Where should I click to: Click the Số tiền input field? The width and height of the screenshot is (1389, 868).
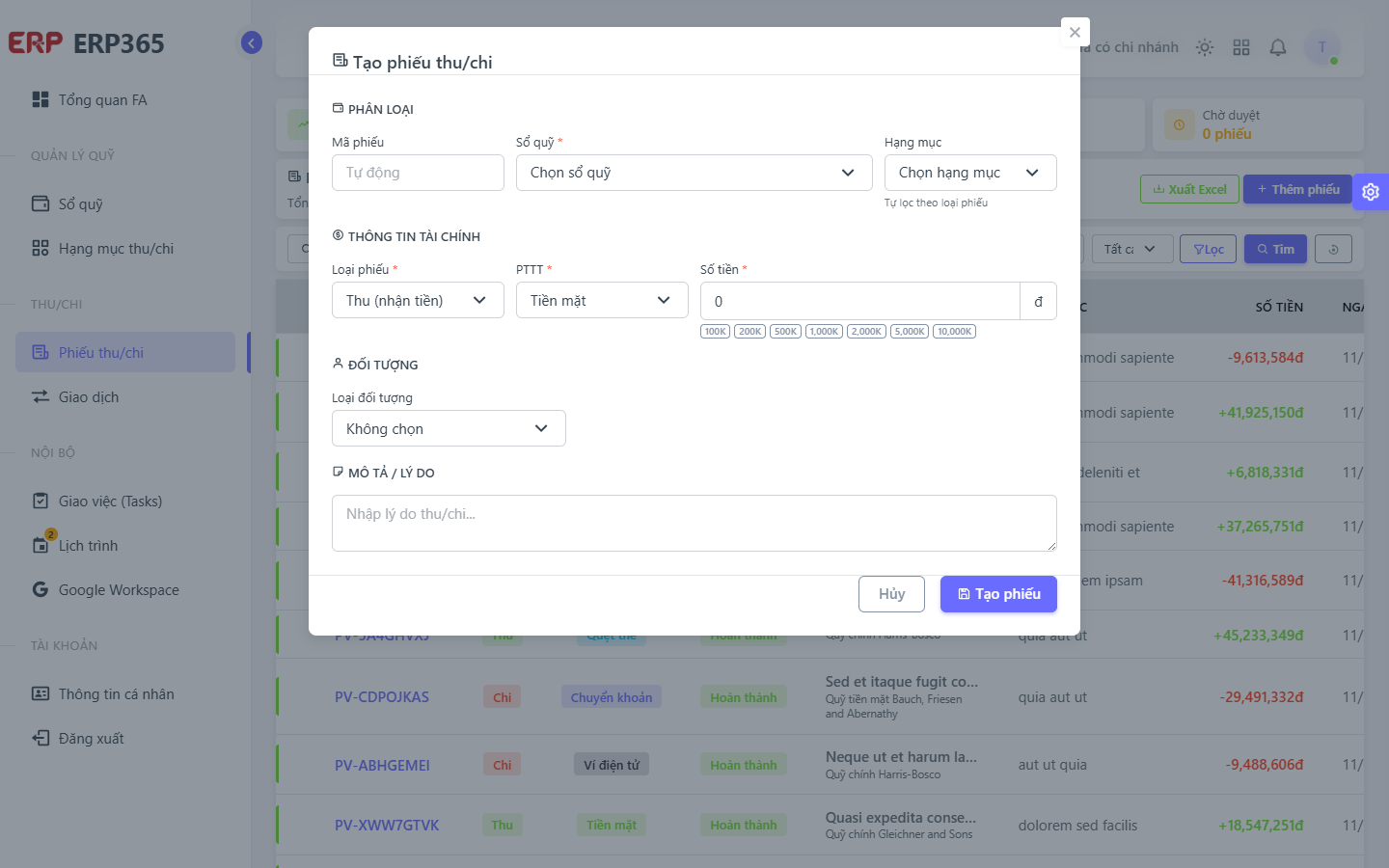pos(860,301)
